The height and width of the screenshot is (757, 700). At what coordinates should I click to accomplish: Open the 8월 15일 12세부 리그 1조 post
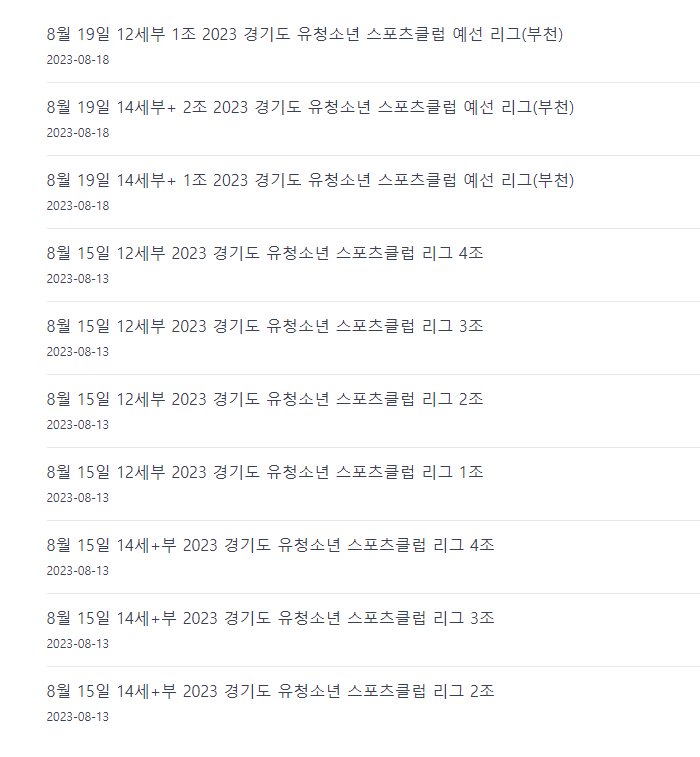(x=265, y=472)
